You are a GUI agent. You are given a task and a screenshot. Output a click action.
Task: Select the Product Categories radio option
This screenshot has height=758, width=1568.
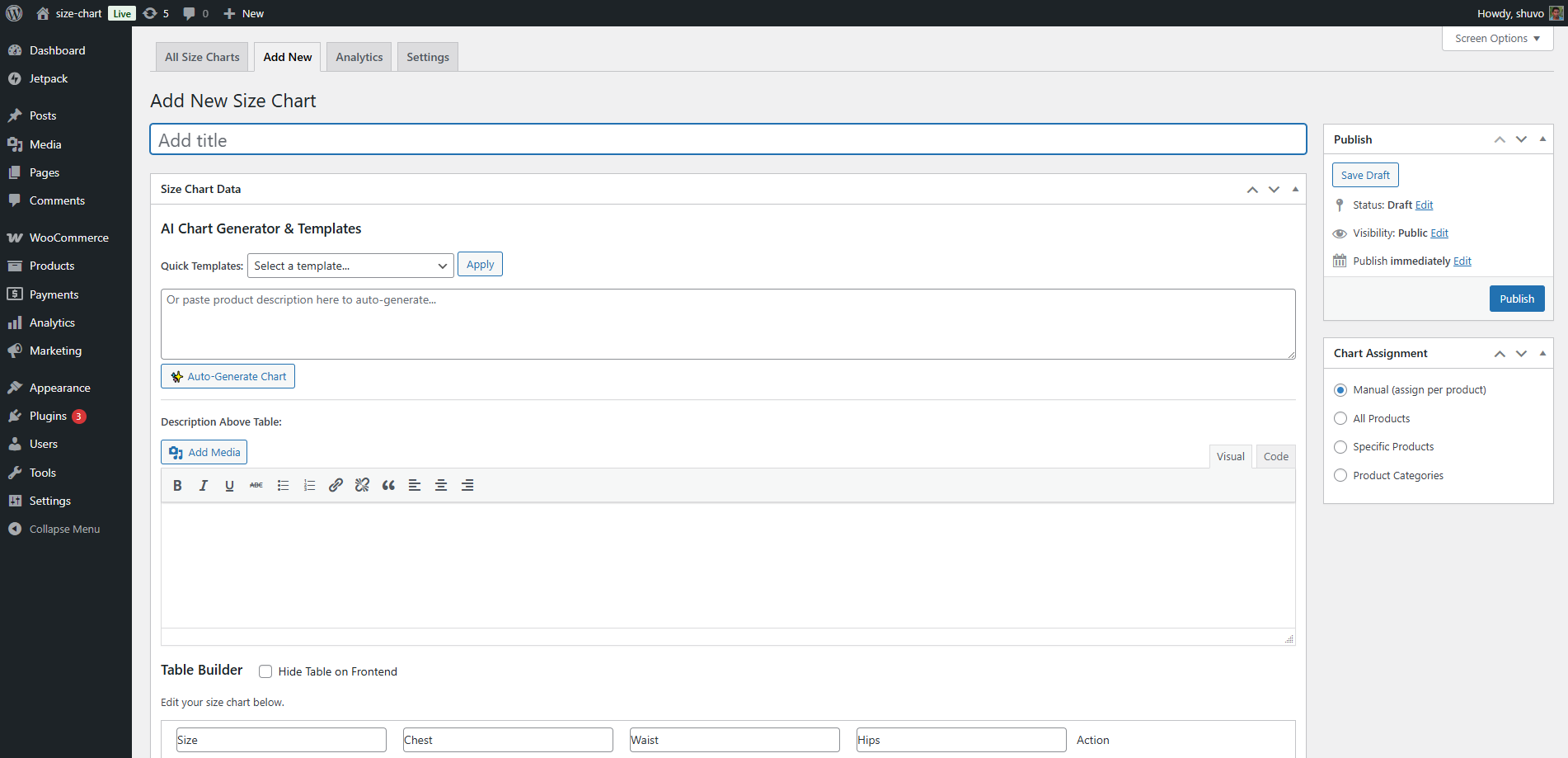click(x=1340, y=475)
